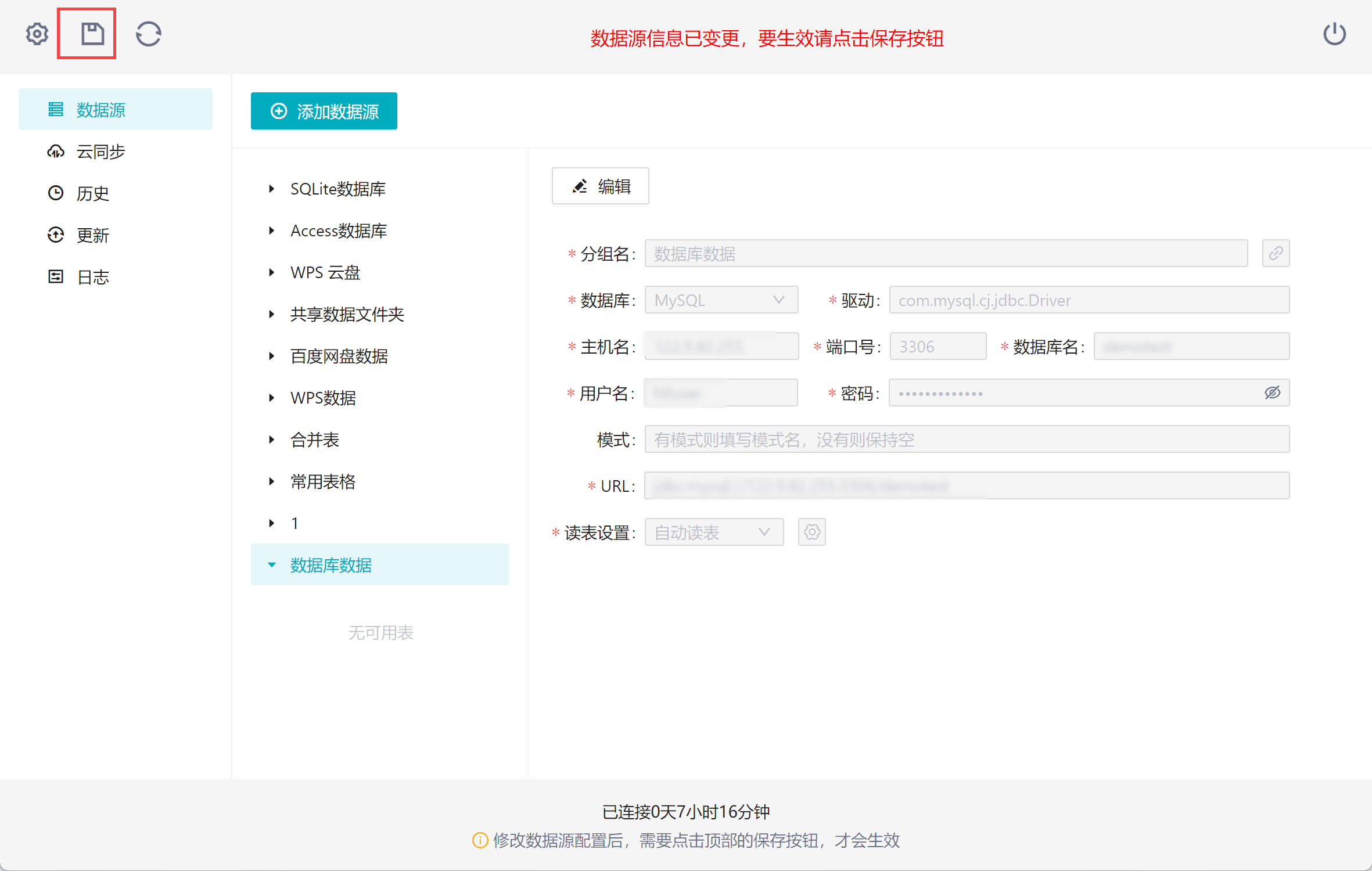Screen dimensions: 1372x871
Task: Expand the Access数据库 group arrow
Action: tap(271, 231)
